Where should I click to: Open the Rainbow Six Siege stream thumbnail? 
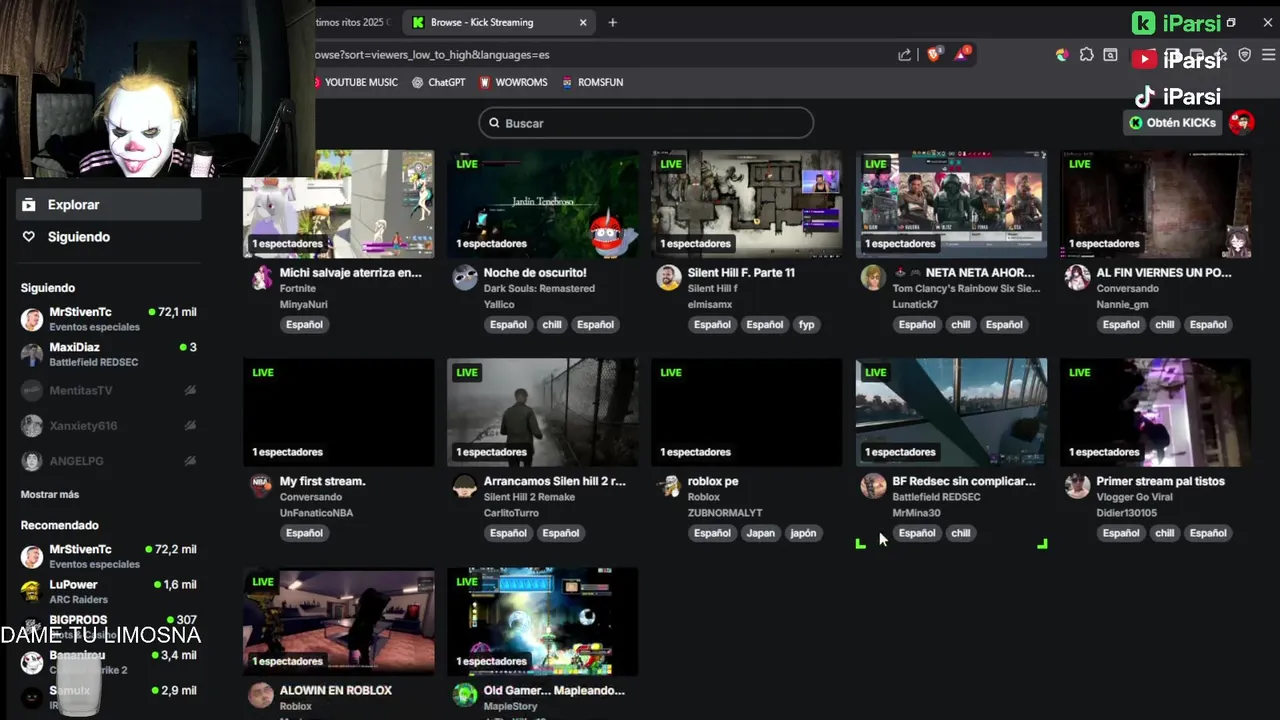pyautogui.click(x=951, y=204)
